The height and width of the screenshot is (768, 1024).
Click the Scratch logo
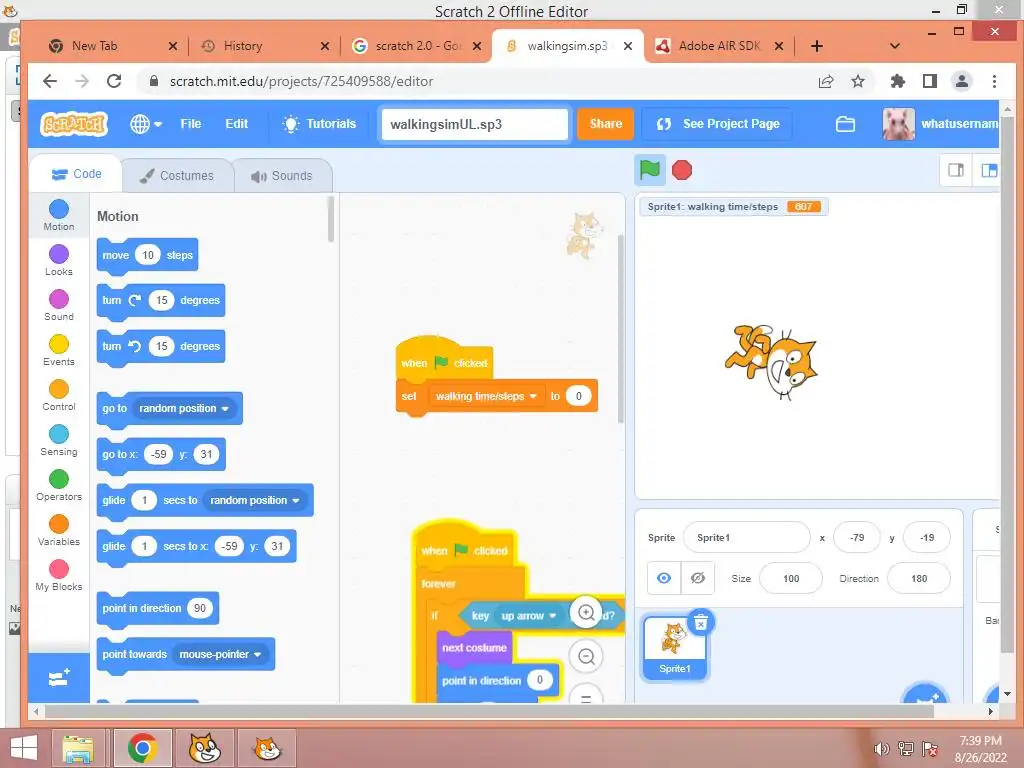(x=74, y=123)
